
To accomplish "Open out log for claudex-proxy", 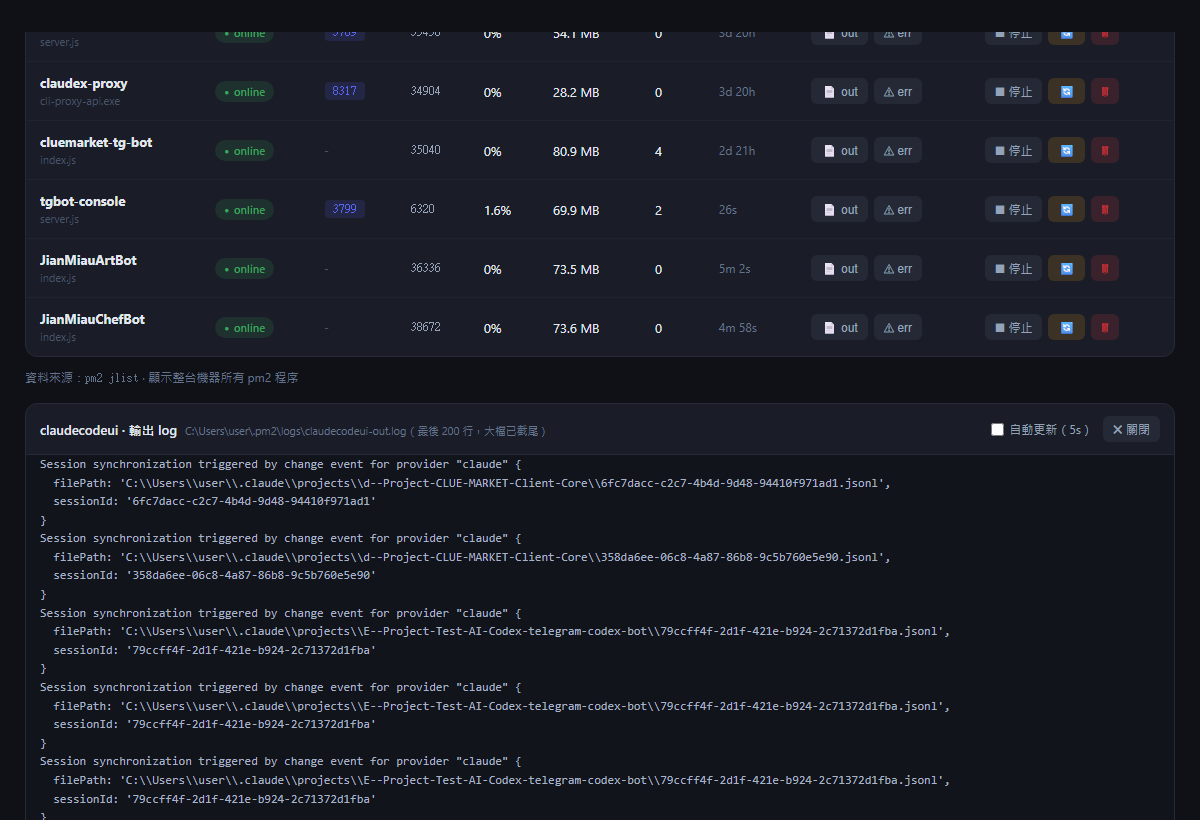I will pyautogui.click(x=839, y=92).
